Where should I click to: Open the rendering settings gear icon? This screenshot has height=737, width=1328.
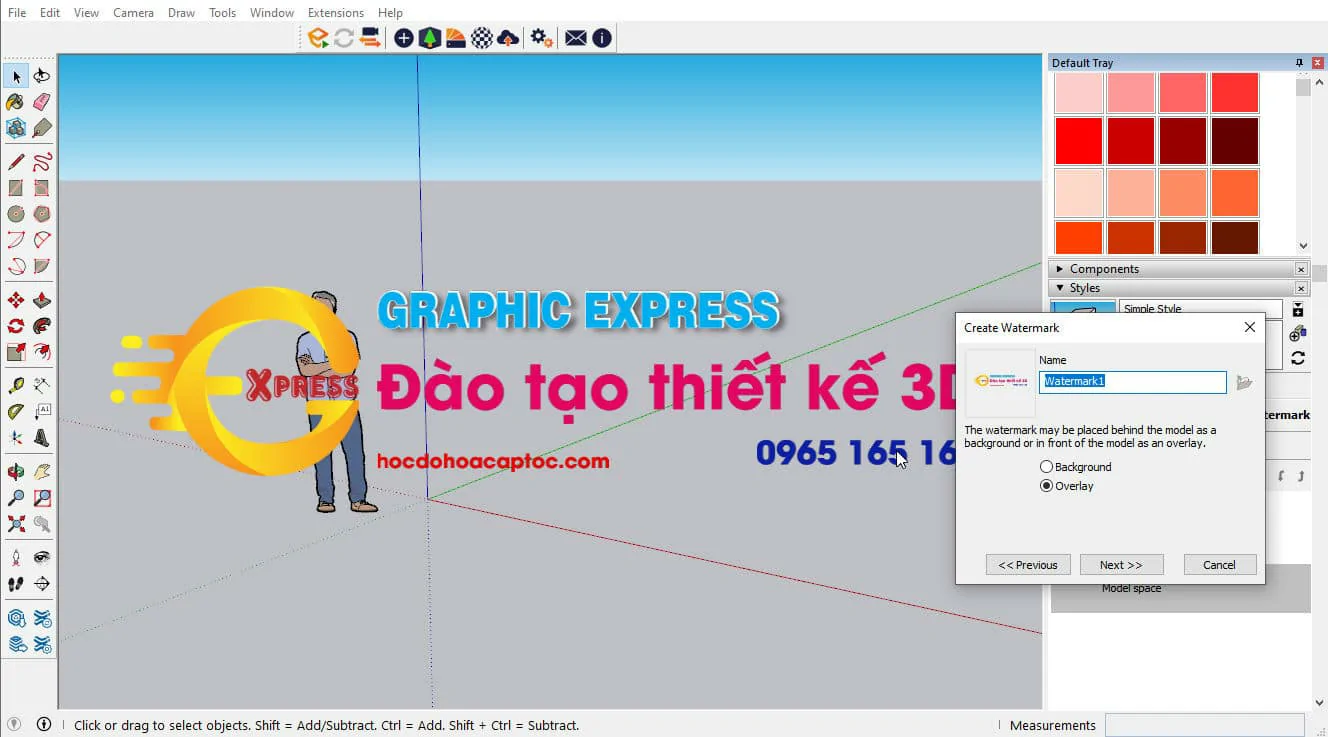540,37
